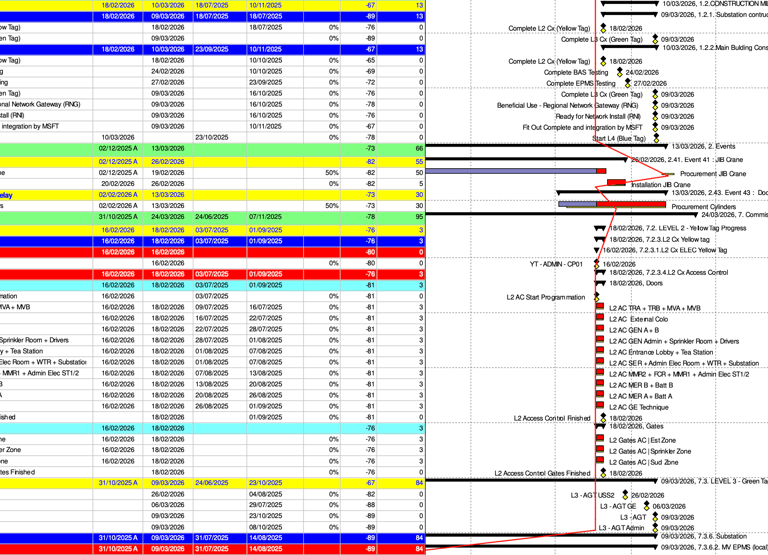Image resolution: width=768 pixels, height=555 pixels.
Task: Click the 08/10/2025 date cell
Action: (x=265, y=527)
